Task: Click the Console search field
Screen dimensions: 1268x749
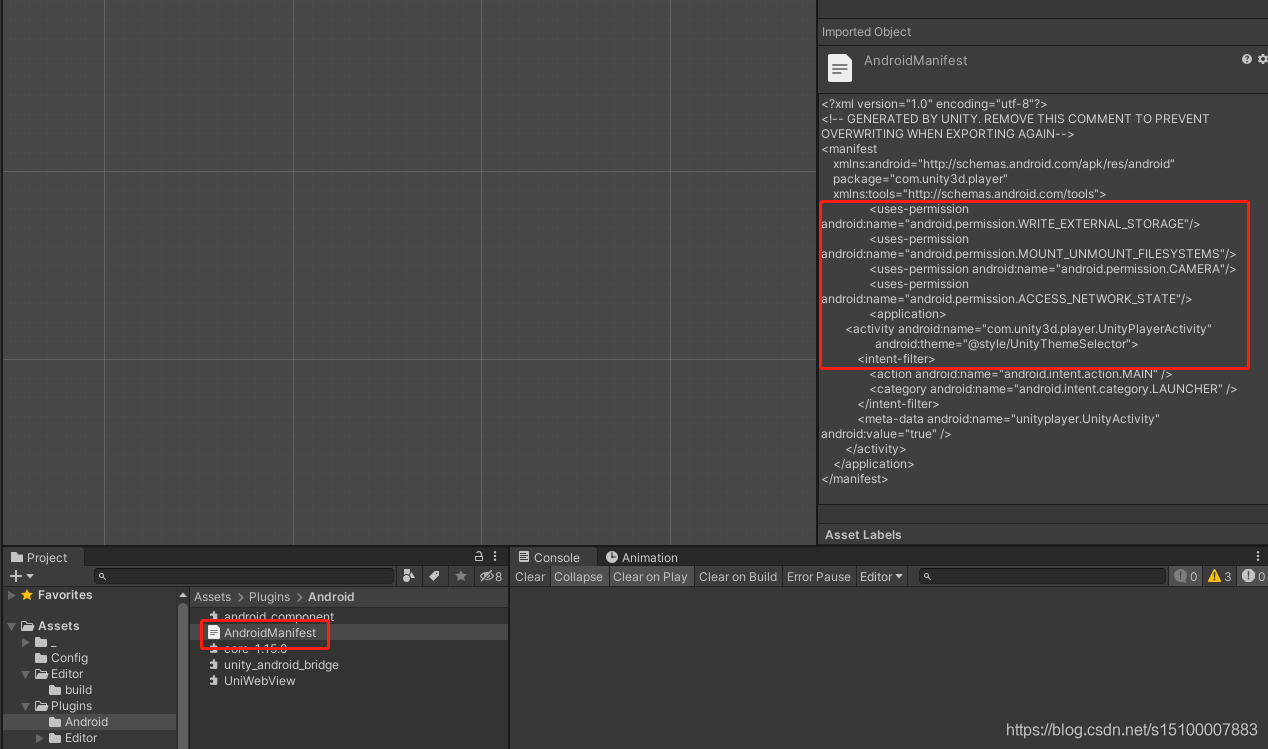Action: 1042,576
